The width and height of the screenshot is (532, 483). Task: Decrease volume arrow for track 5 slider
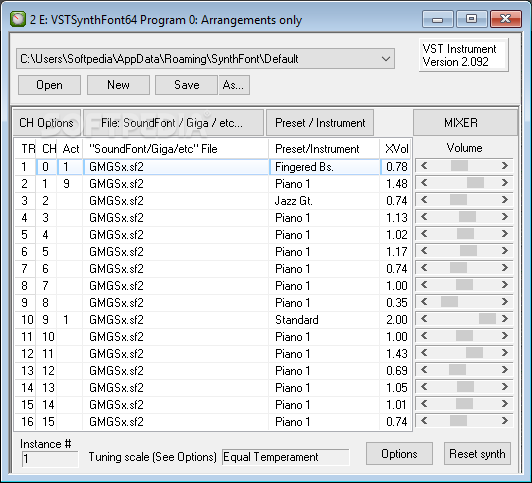point(424,233)
